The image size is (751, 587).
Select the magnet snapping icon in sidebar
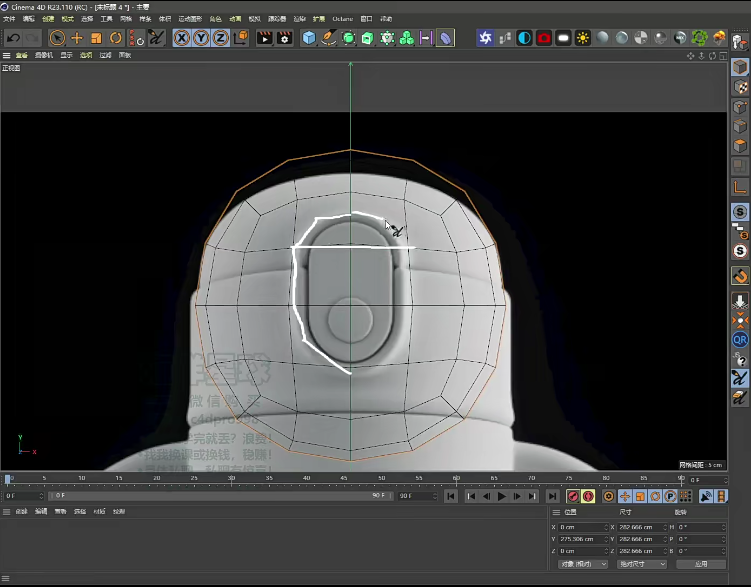point(740,275)
